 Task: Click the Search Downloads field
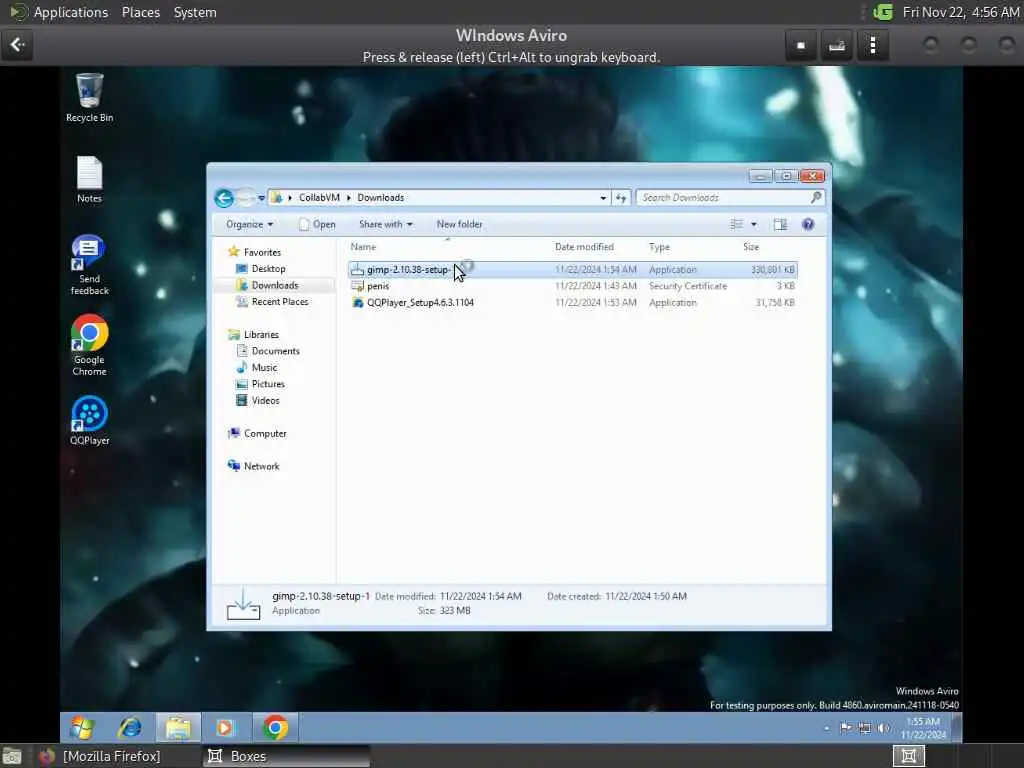(x=724, y=197)
